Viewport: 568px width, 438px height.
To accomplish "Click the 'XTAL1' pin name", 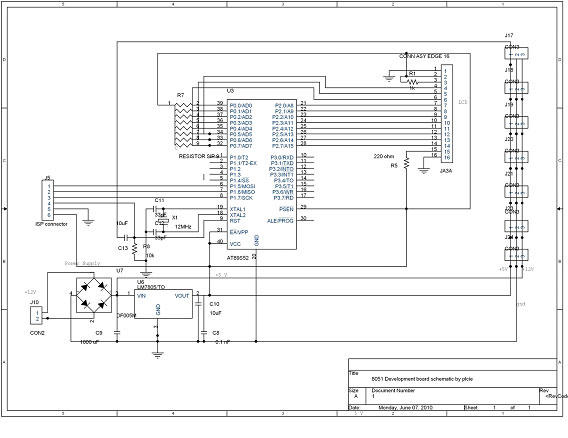I will [237, 209].
